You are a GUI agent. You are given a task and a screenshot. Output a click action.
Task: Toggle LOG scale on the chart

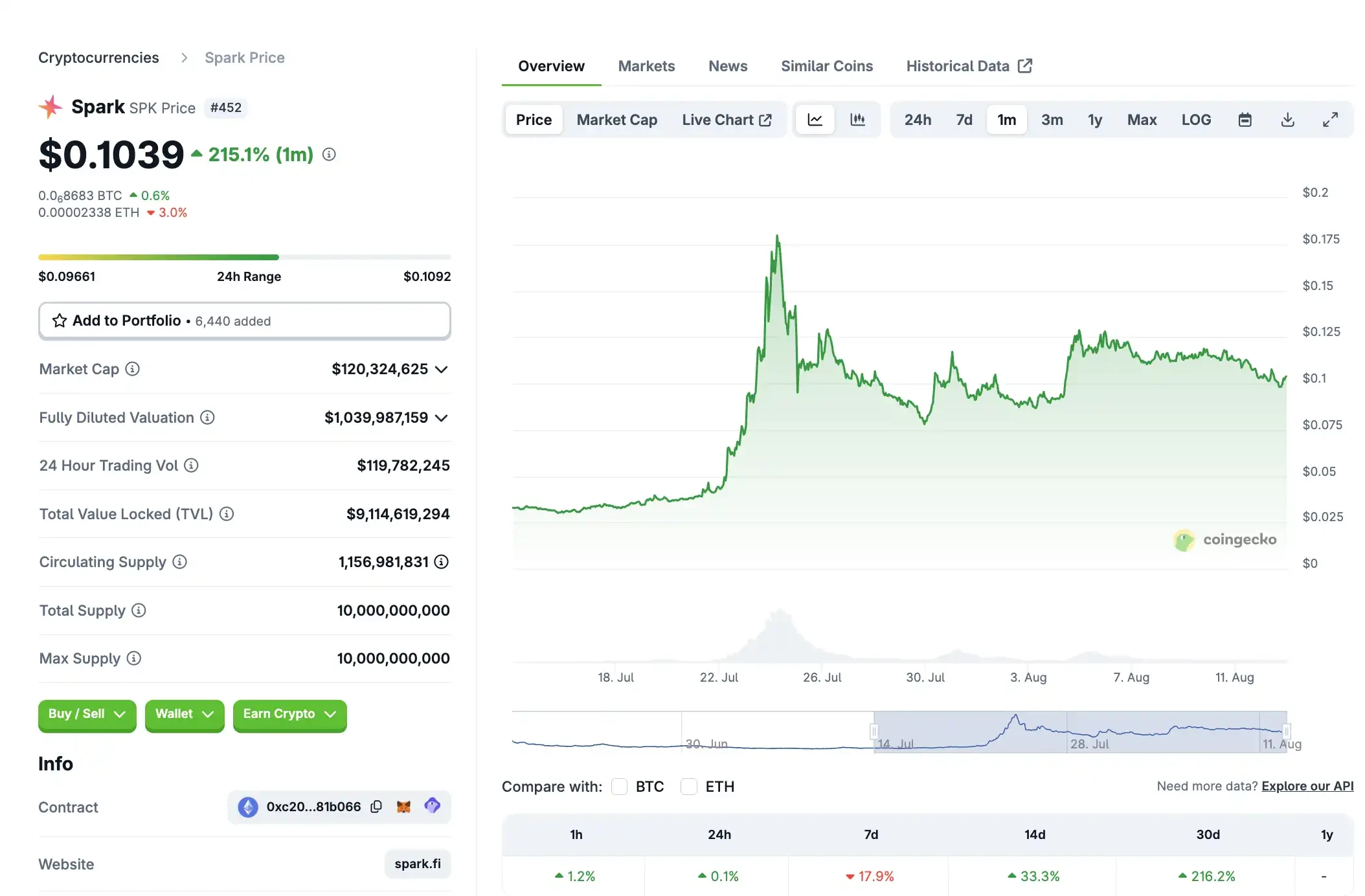pyautogui.click(x=1196, y=119)
